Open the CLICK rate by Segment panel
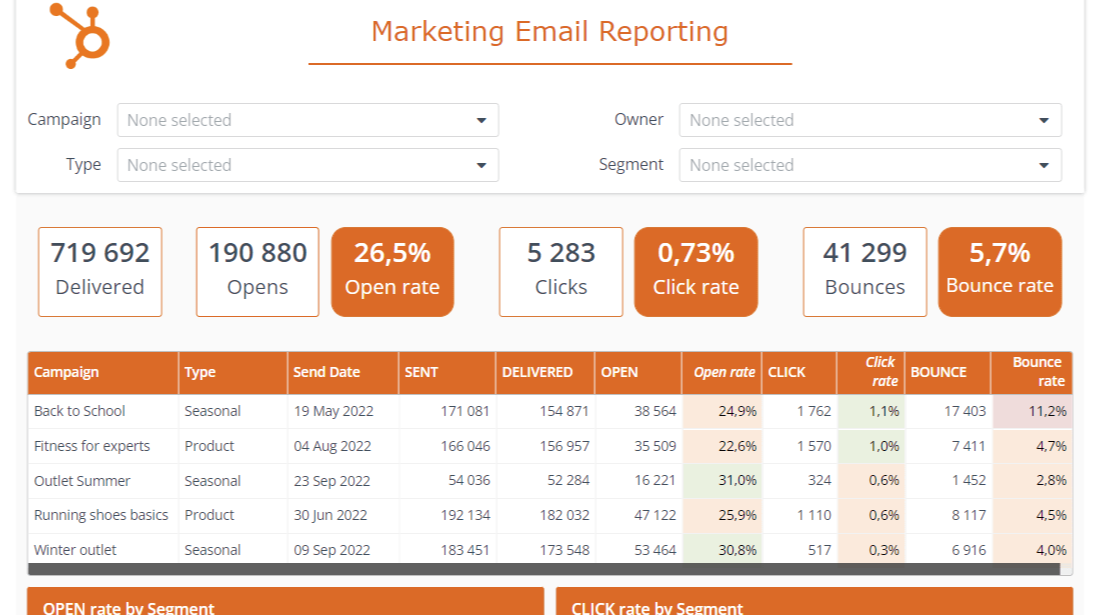Screen dimensions: 1093x615 coord(814,607)
